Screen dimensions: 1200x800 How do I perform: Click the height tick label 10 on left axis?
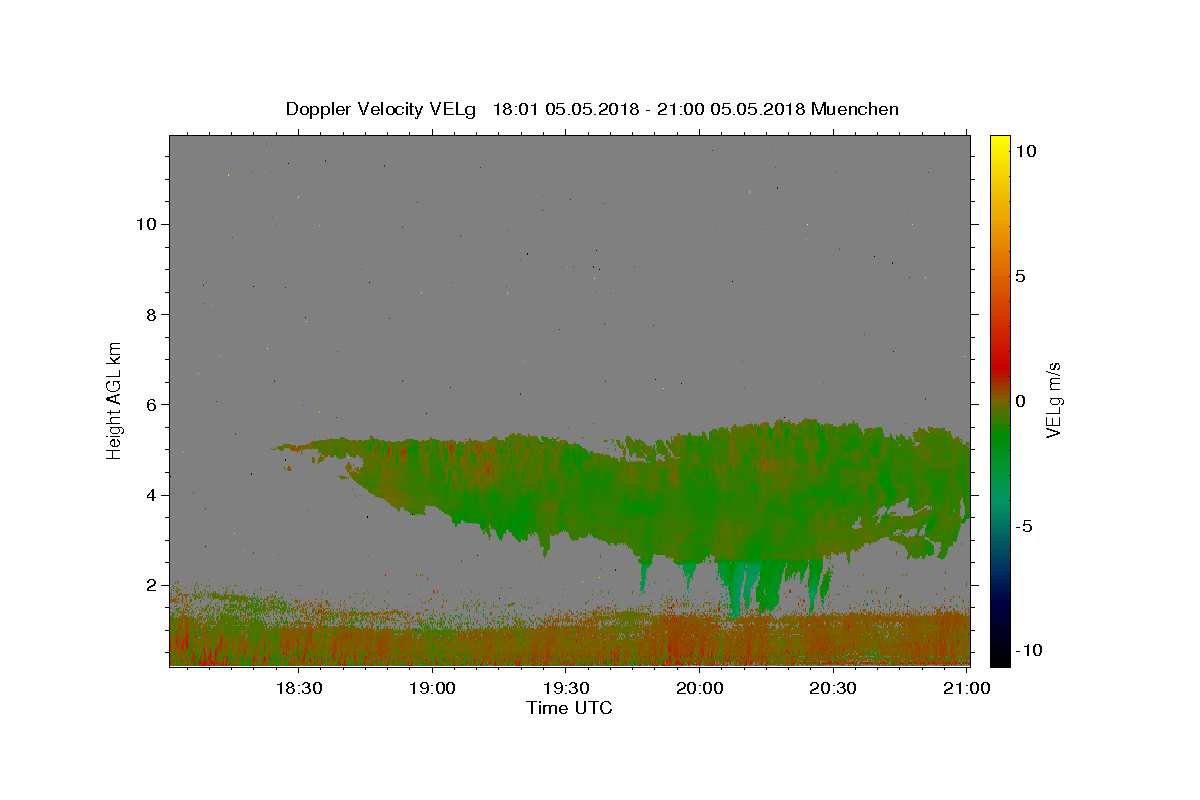coord(147,224)
